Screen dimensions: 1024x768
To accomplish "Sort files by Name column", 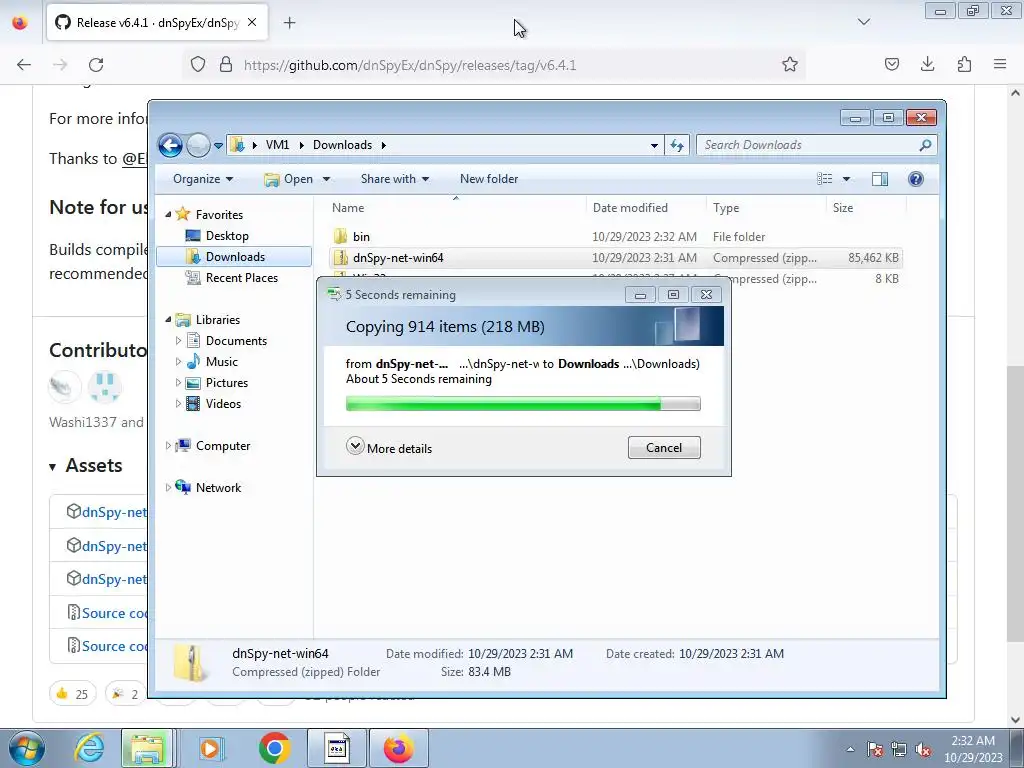I will click(x=456, y=208).
